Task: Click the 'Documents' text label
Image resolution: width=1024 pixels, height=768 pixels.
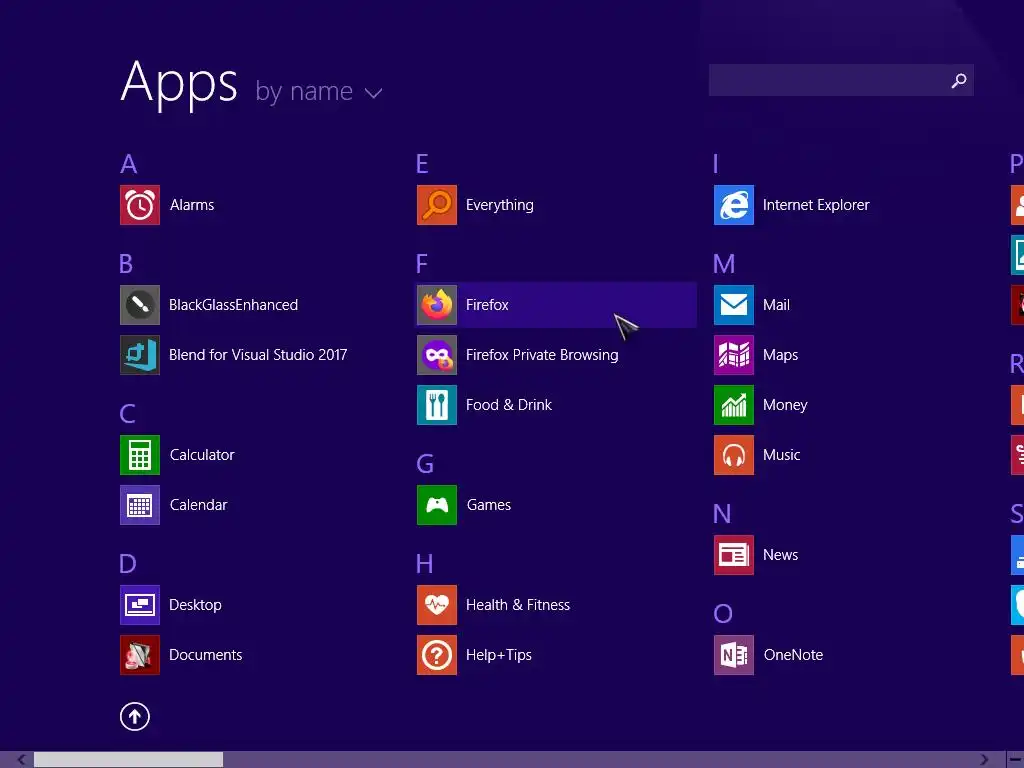Action: 206,655
